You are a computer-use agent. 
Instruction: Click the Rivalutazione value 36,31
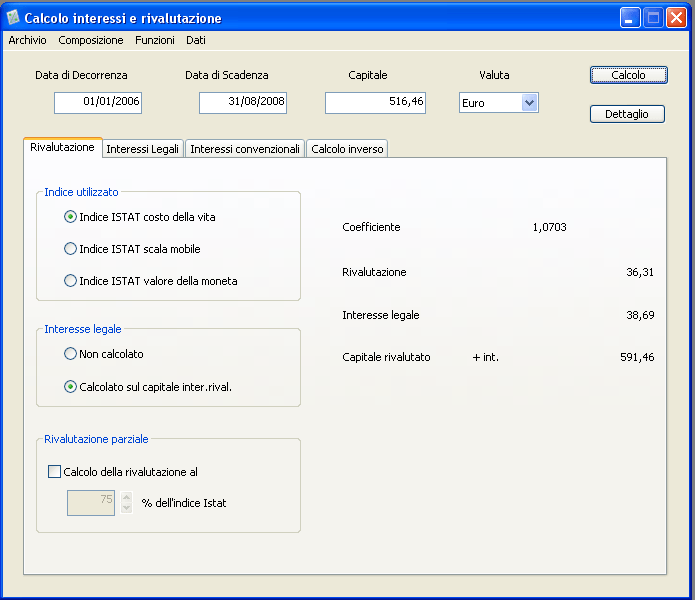[x=640, y=272]
